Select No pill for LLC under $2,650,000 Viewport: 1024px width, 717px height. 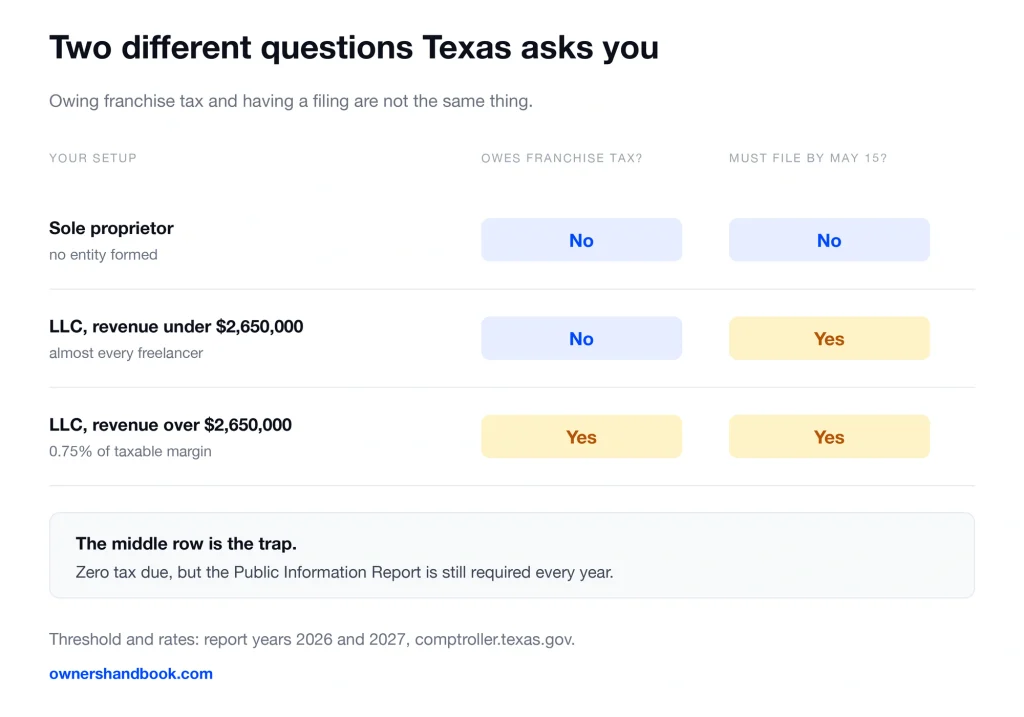coord(581,338)
